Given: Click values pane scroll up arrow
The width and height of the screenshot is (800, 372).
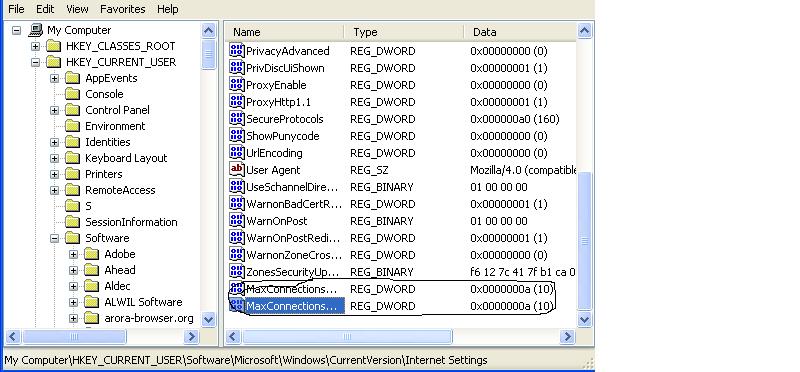Looking at the screenshot, I should tap(584, 31).
